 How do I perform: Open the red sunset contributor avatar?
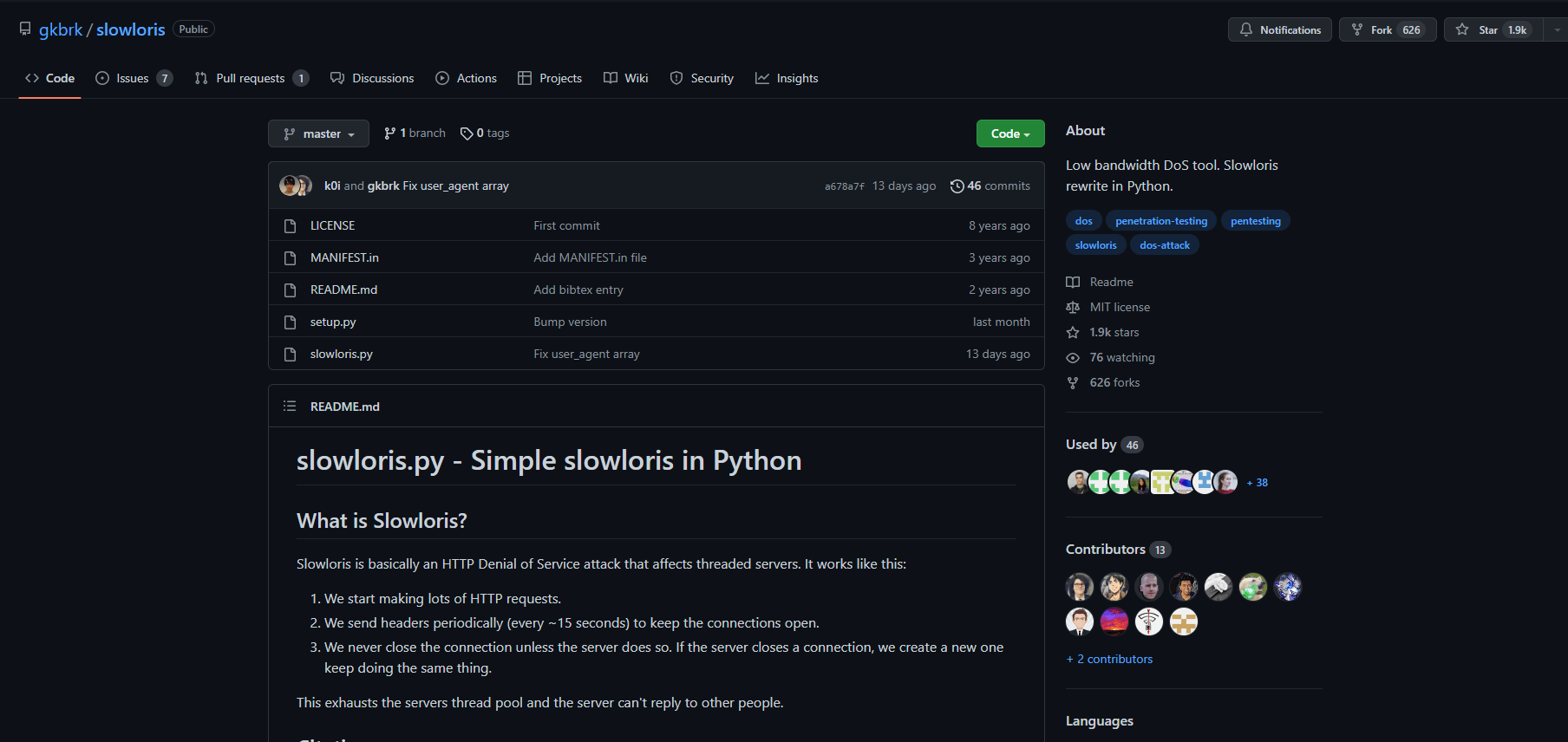(1114, 622)
